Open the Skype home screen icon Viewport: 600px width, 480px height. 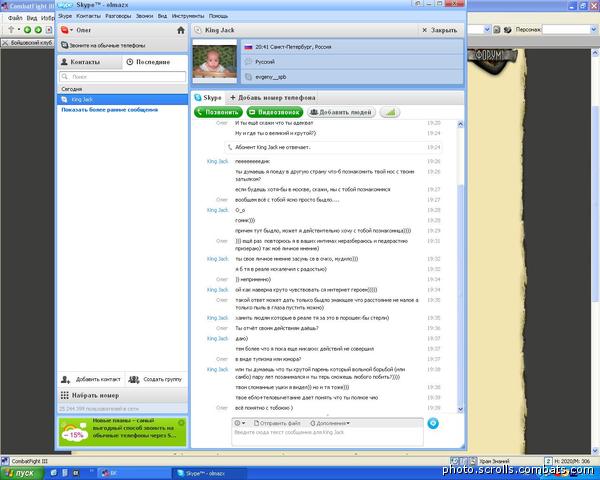point(181,30)
